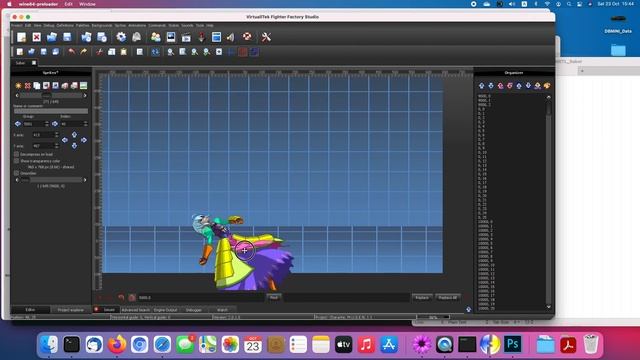Move sprite right with the right arrow

tap(84, 140)
